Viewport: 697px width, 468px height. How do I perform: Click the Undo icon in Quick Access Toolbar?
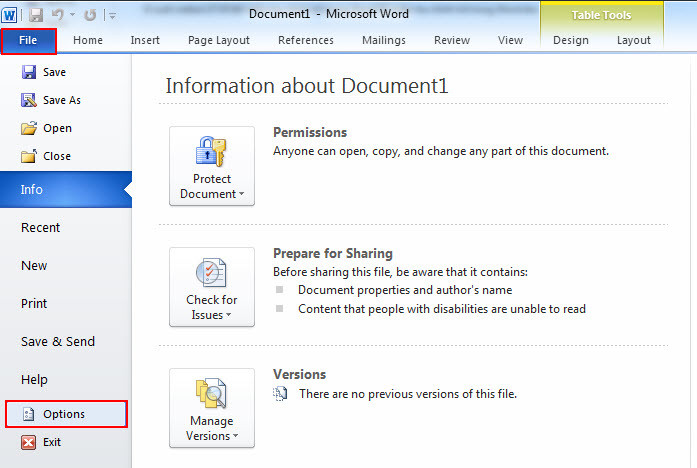coord(58,15)
